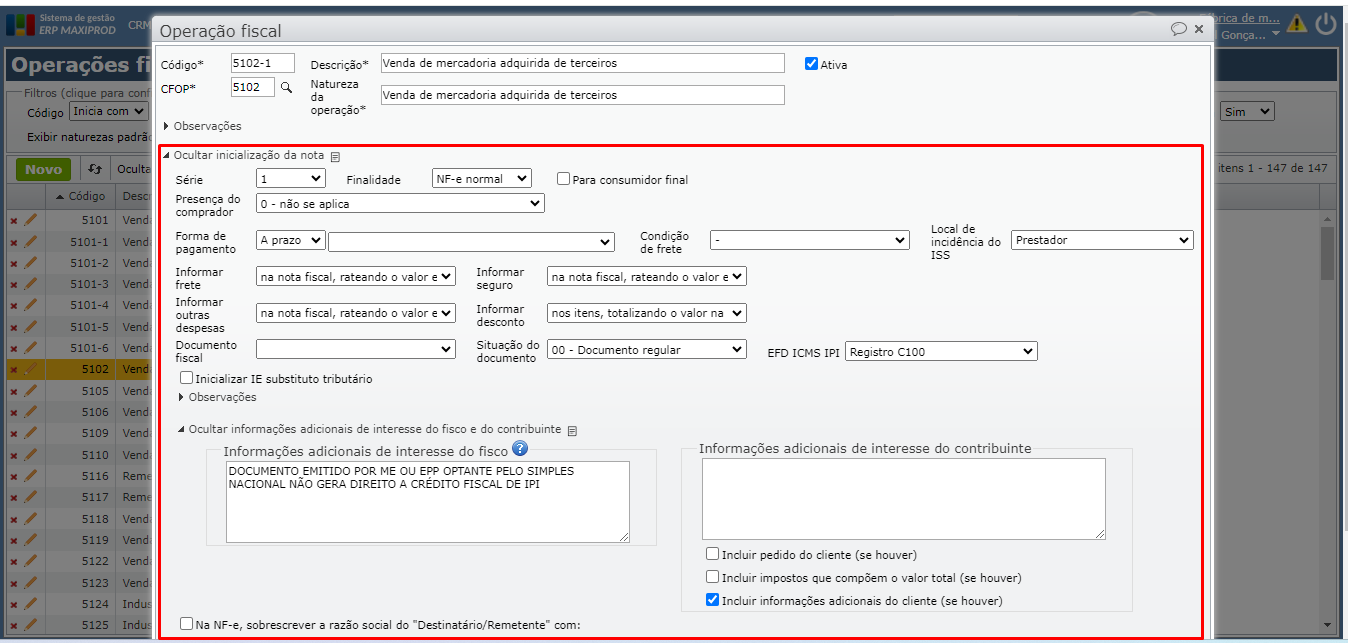
Task: Click the Código input field
Action: pyautogui.click(x=263, y=63)
